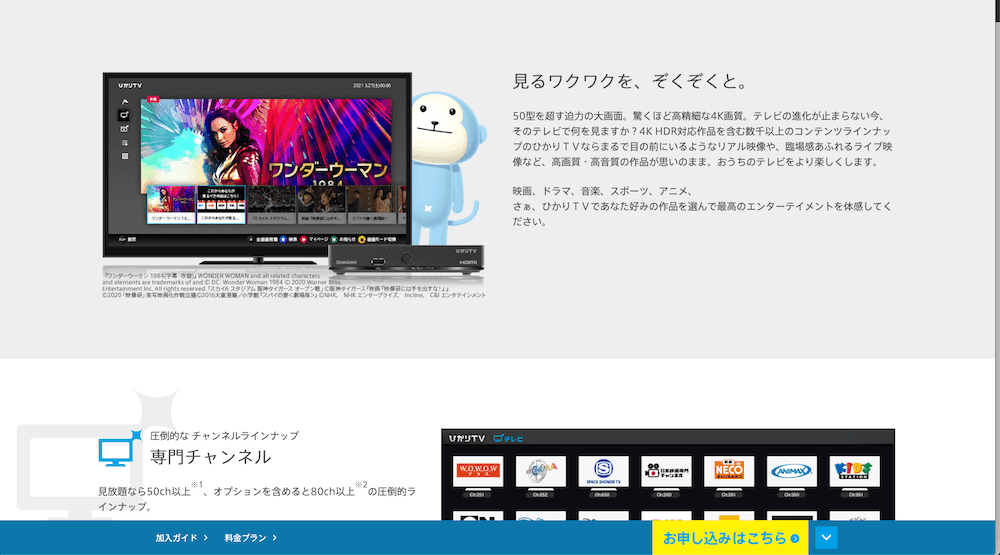Open the NECO channel logo
The image size is (1000, 555).
click(x=729, y=471)
